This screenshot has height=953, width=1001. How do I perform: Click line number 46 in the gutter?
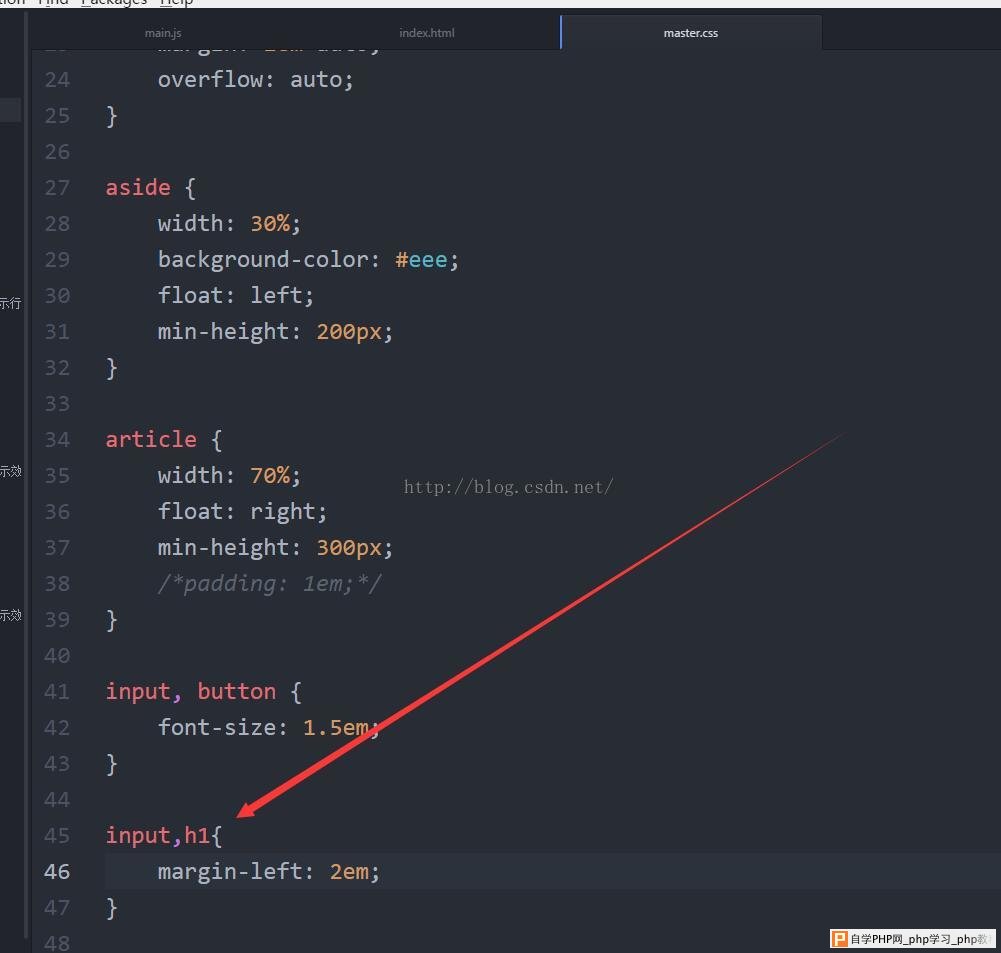tap(57, 872)
